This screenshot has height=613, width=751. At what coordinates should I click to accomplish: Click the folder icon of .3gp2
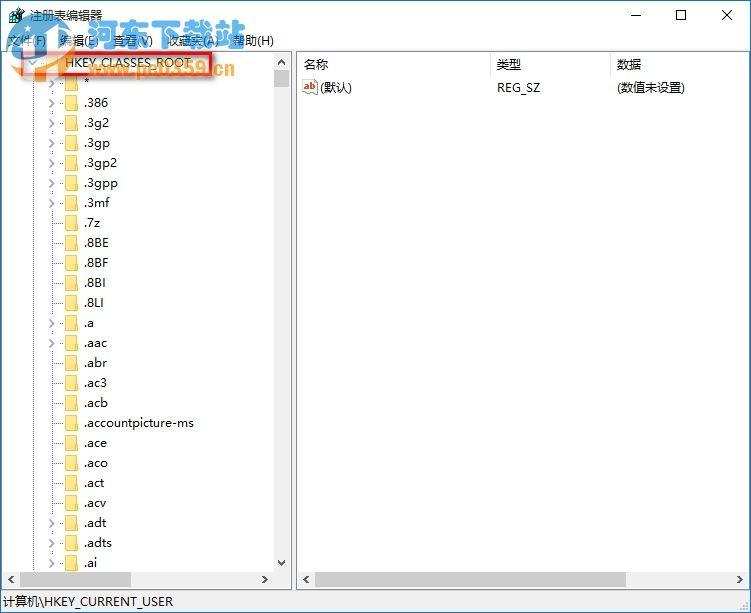pos(71,163)
